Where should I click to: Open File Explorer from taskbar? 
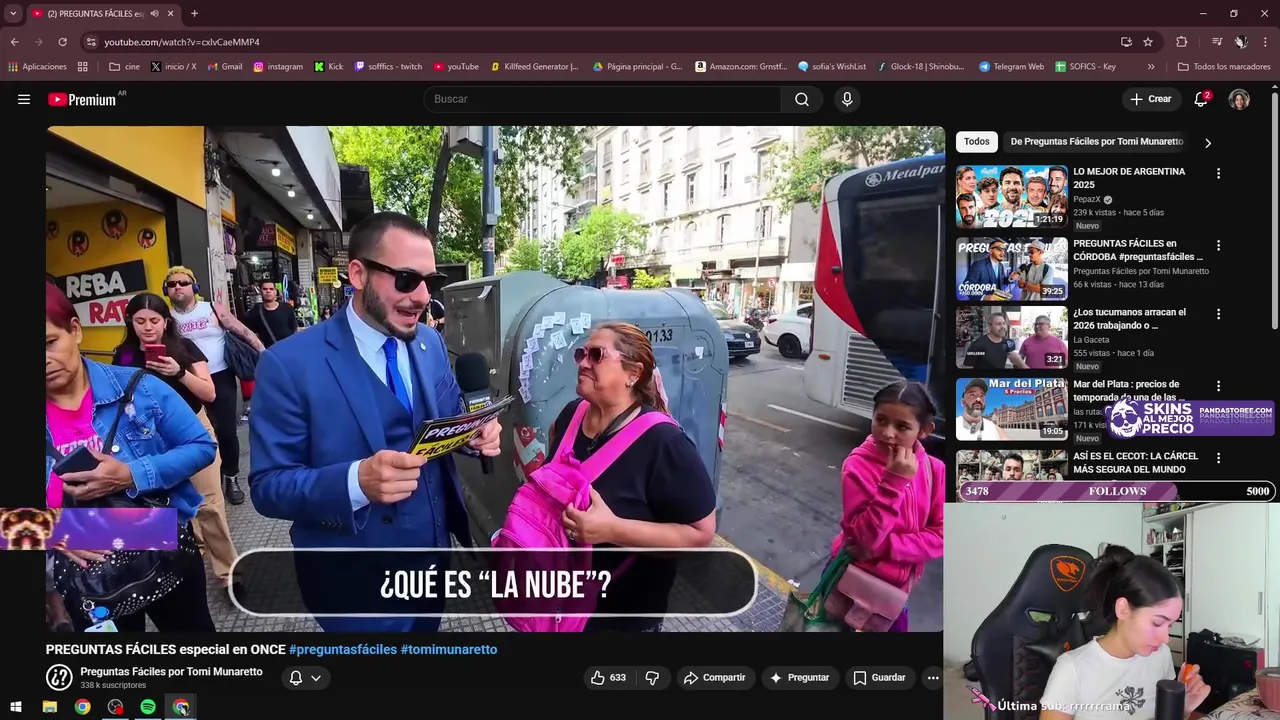[x=50, y=707]
